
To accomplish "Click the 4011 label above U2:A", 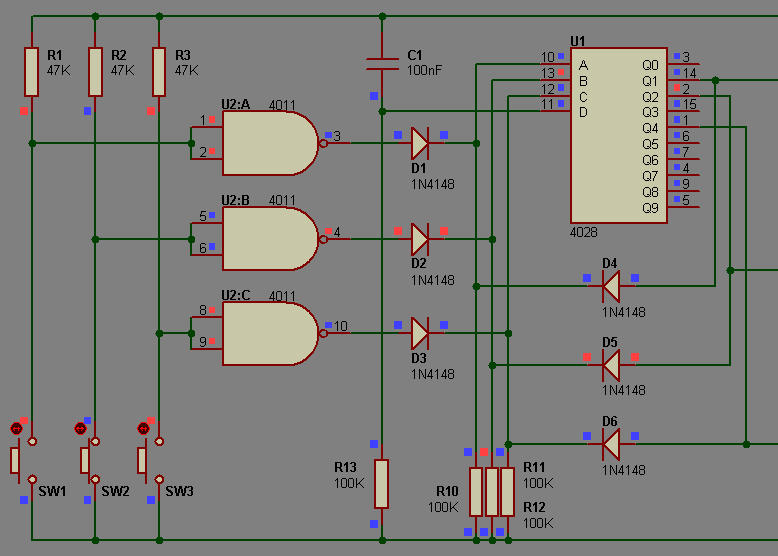I will [x=282, y=105].
